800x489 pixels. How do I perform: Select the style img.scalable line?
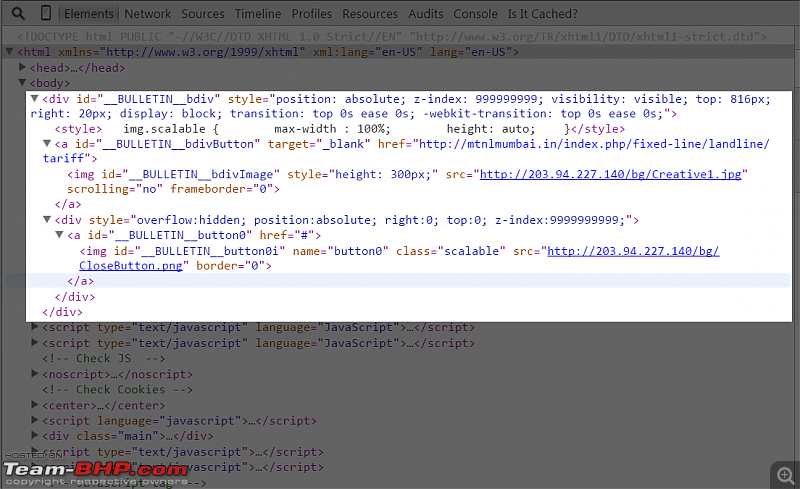click(x=340, y=129)
